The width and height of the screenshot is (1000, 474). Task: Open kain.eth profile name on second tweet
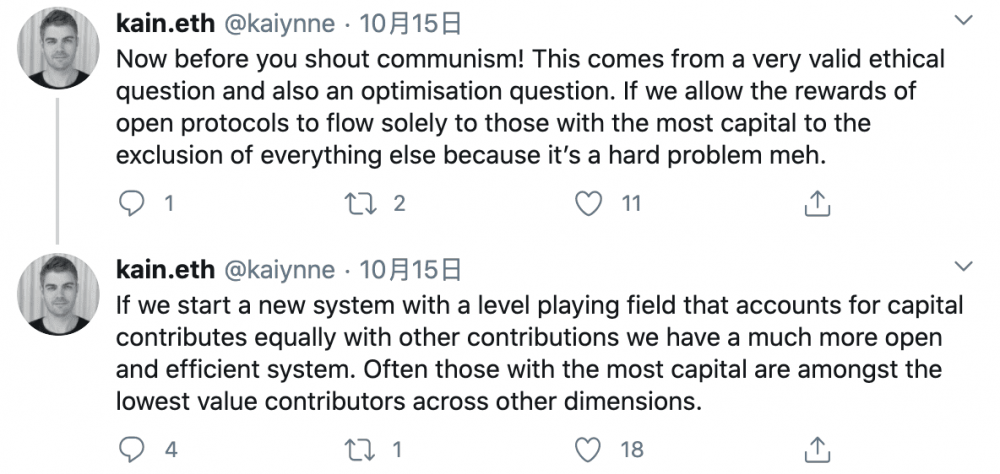coord(165,268)
